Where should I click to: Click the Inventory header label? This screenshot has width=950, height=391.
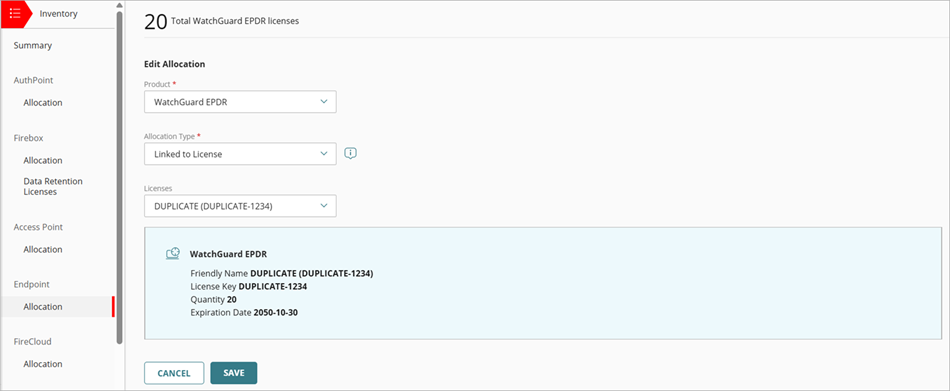(59, 13)
